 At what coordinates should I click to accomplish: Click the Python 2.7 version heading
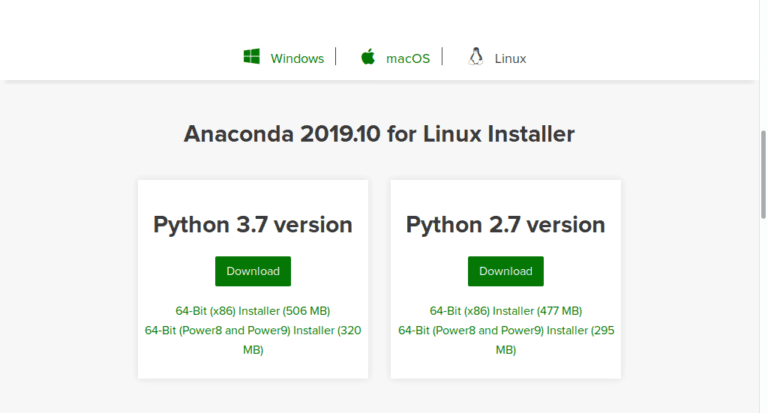point(505,225)
